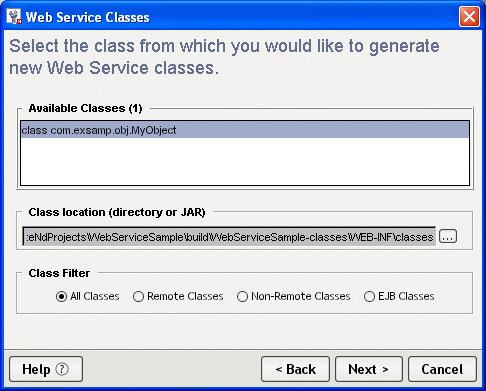The width and height of the screenshot is (486, 391).
Task: Close the Web Service Classes dialog
Action: coord(469,16)
